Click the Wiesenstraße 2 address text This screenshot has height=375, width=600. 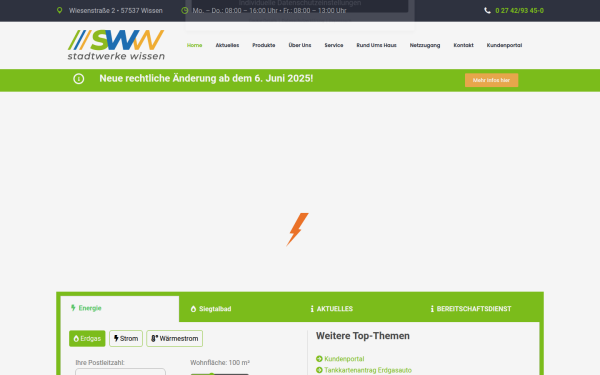pos(116,10)
